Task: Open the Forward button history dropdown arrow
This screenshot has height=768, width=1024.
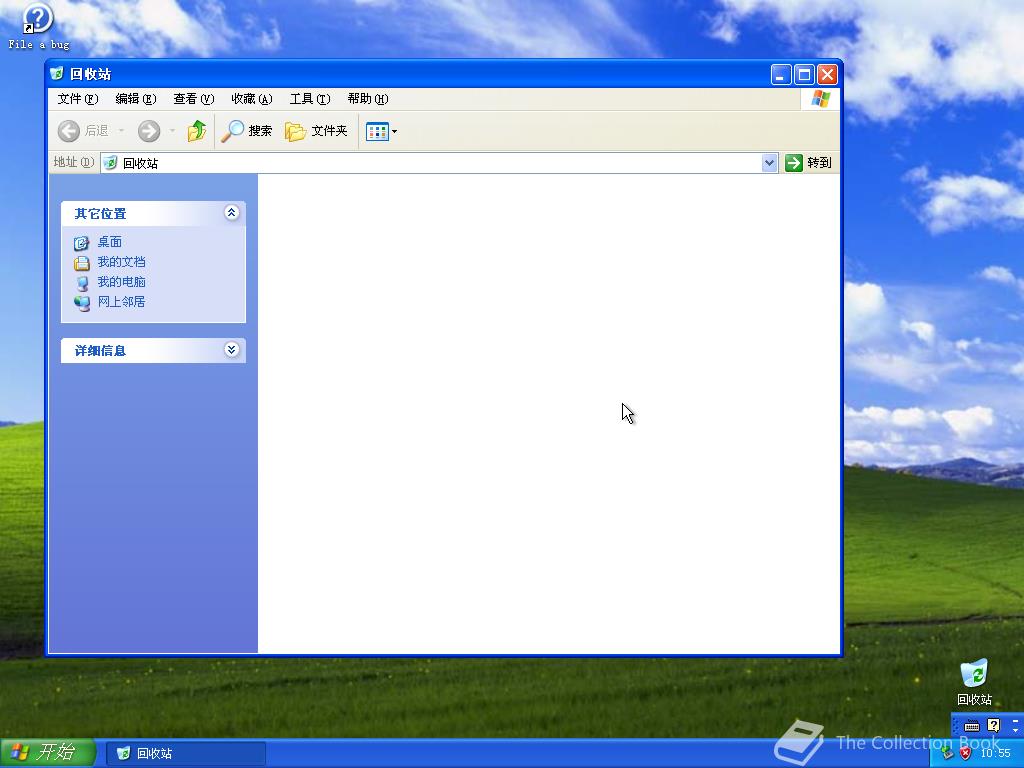Action: tap(172, 131)
